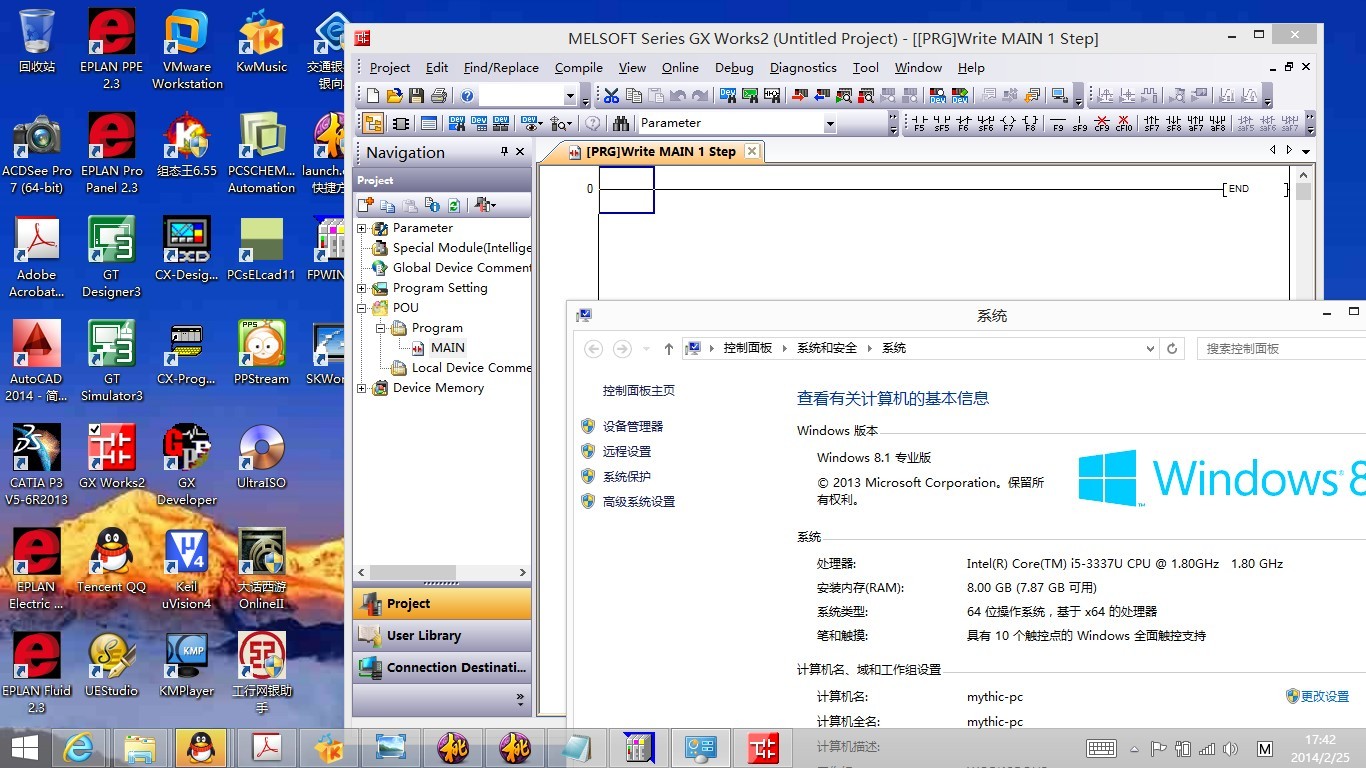1366x768 pixels.
Task: Open the Compile menu
Action: tap(578, 68)
